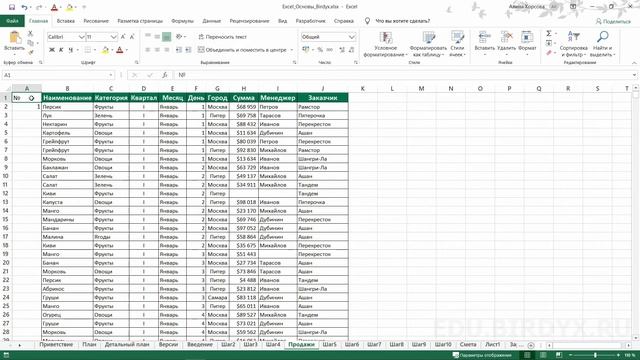The height and width of the screenshot is (360, 640).
Task: Click the zoom slider handle in status bar
Action: tap(595, 356)
